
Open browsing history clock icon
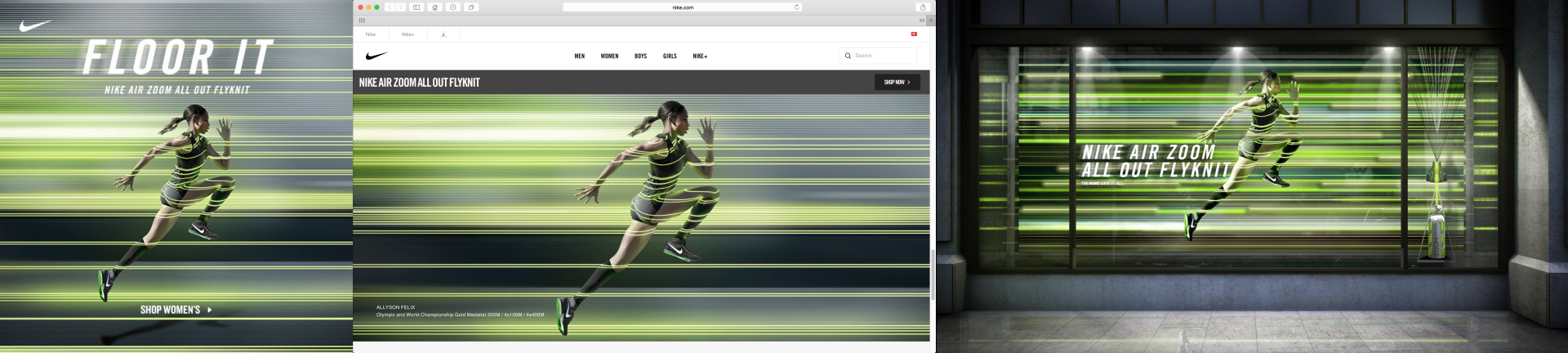tap(452, 7)
